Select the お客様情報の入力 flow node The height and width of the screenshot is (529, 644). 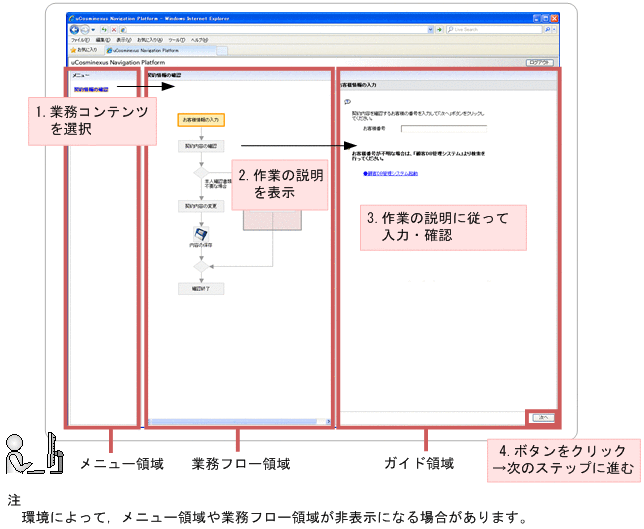point(201,120)
